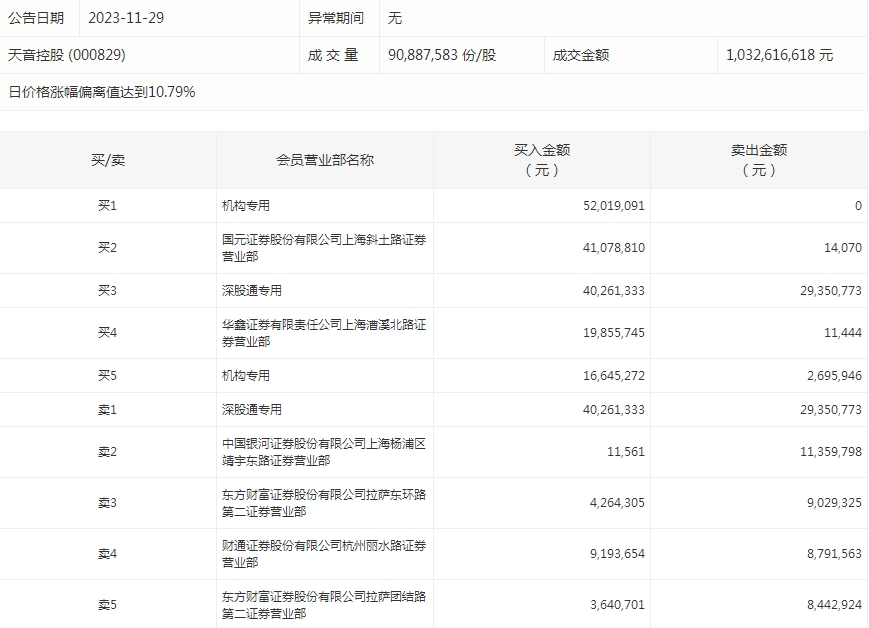
Task: Click 东方财富证券拉萨东环路第二营业部 name
Action: pyautogui.click(x=324, y=503)
